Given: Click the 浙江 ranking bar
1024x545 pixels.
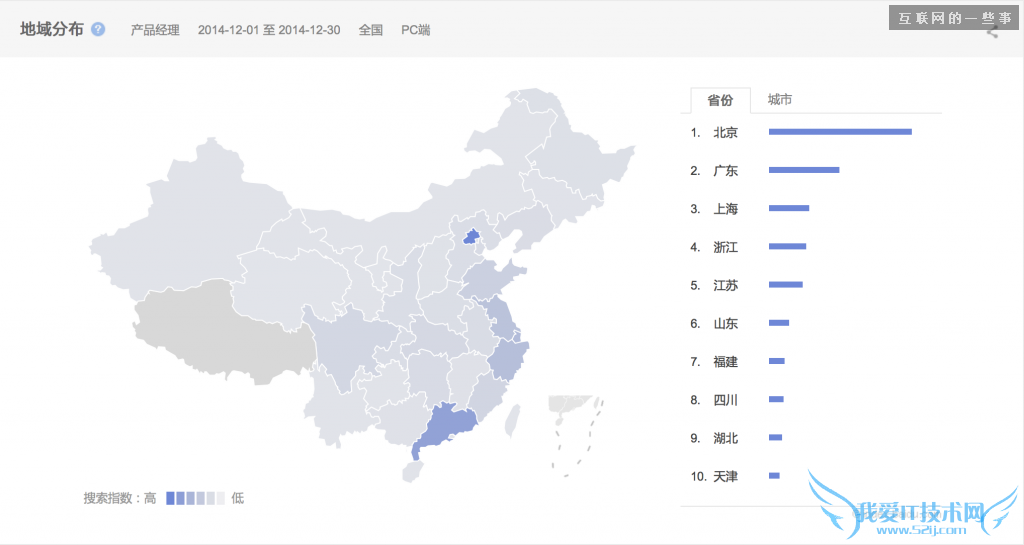Looking at the screenshot, I should (x=787, y=247).
